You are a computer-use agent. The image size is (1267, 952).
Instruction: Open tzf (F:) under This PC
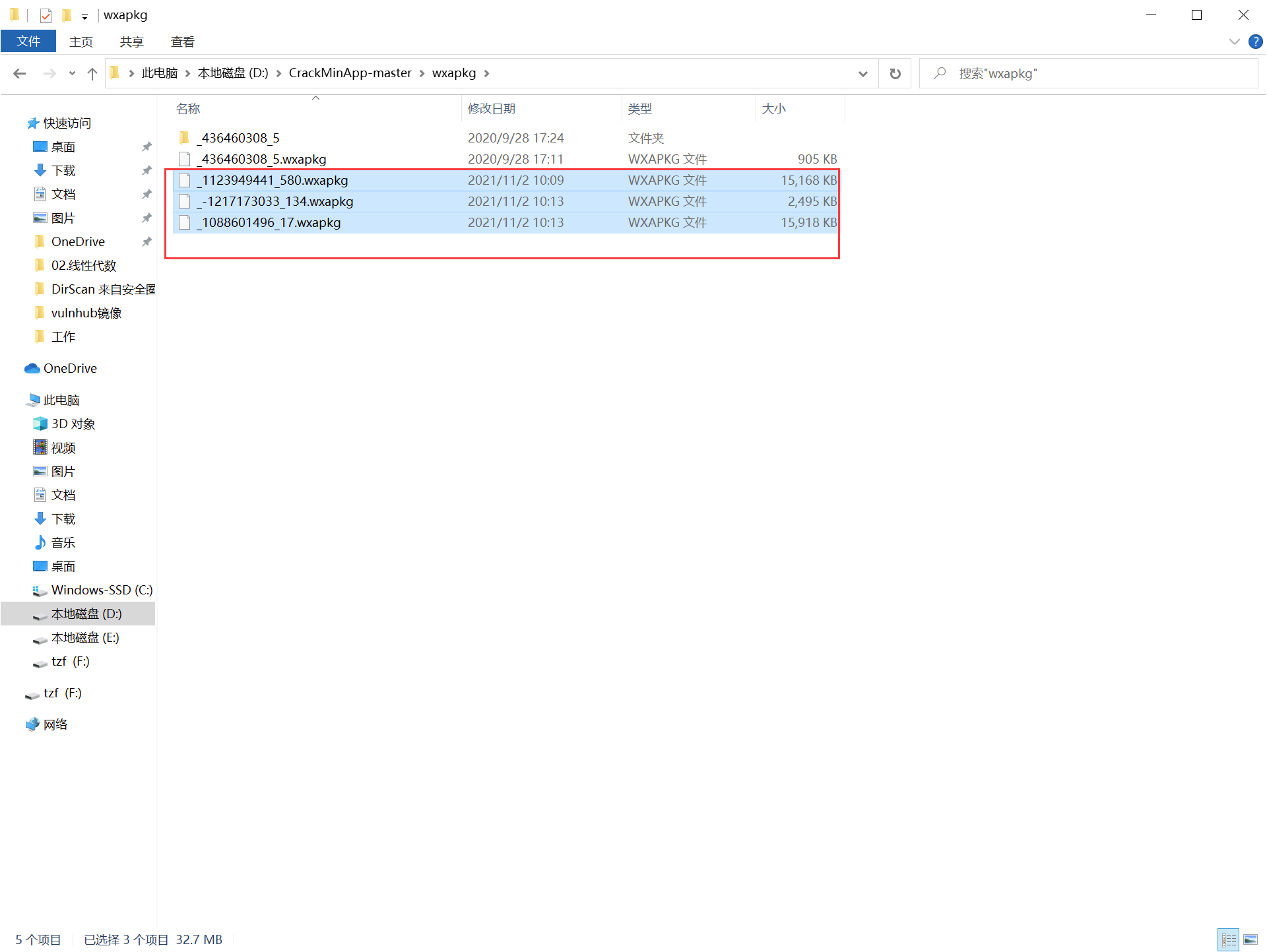[x=70, y=662]
